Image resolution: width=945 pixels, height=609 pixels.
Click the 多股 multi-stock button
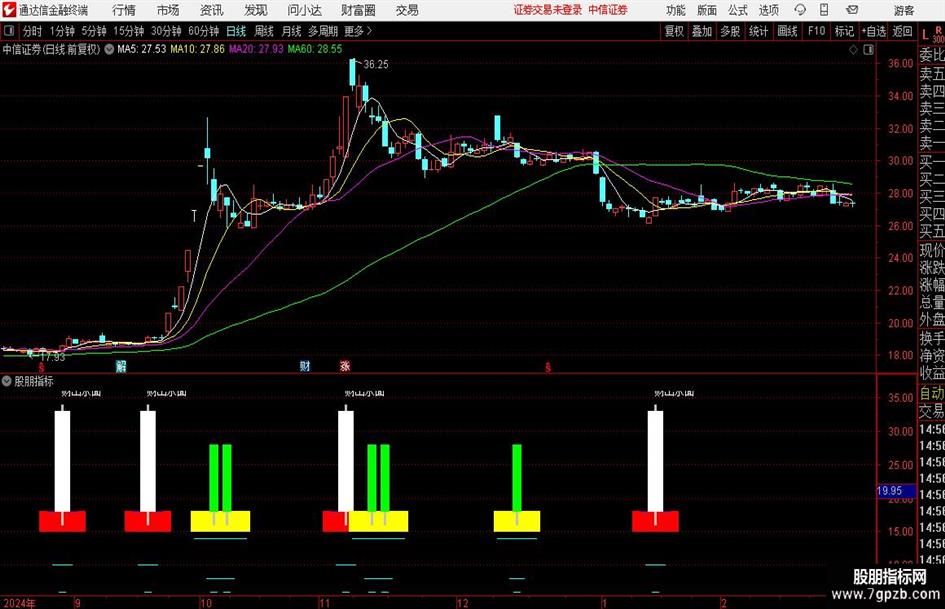coord(730,31)
